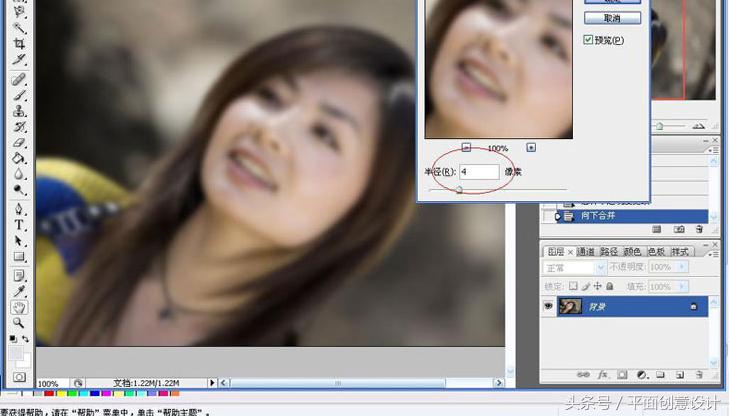The height and width of the screenshot is (416, 730).
Task: Select the Hand tool
Action: [x=19, y=307]
